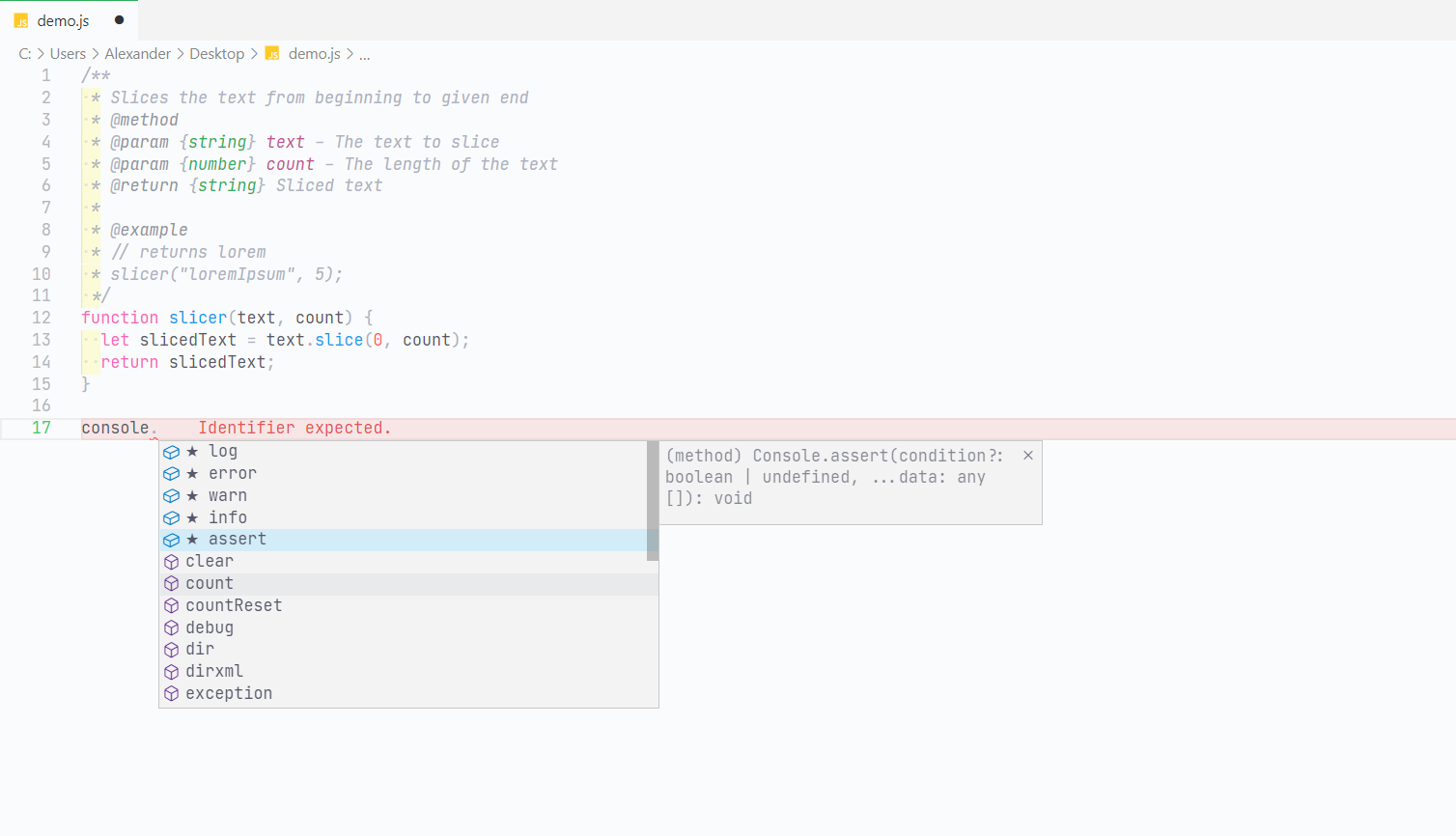Click the clear method icon in the list
1456x836 pixels.
coord(172,561)
